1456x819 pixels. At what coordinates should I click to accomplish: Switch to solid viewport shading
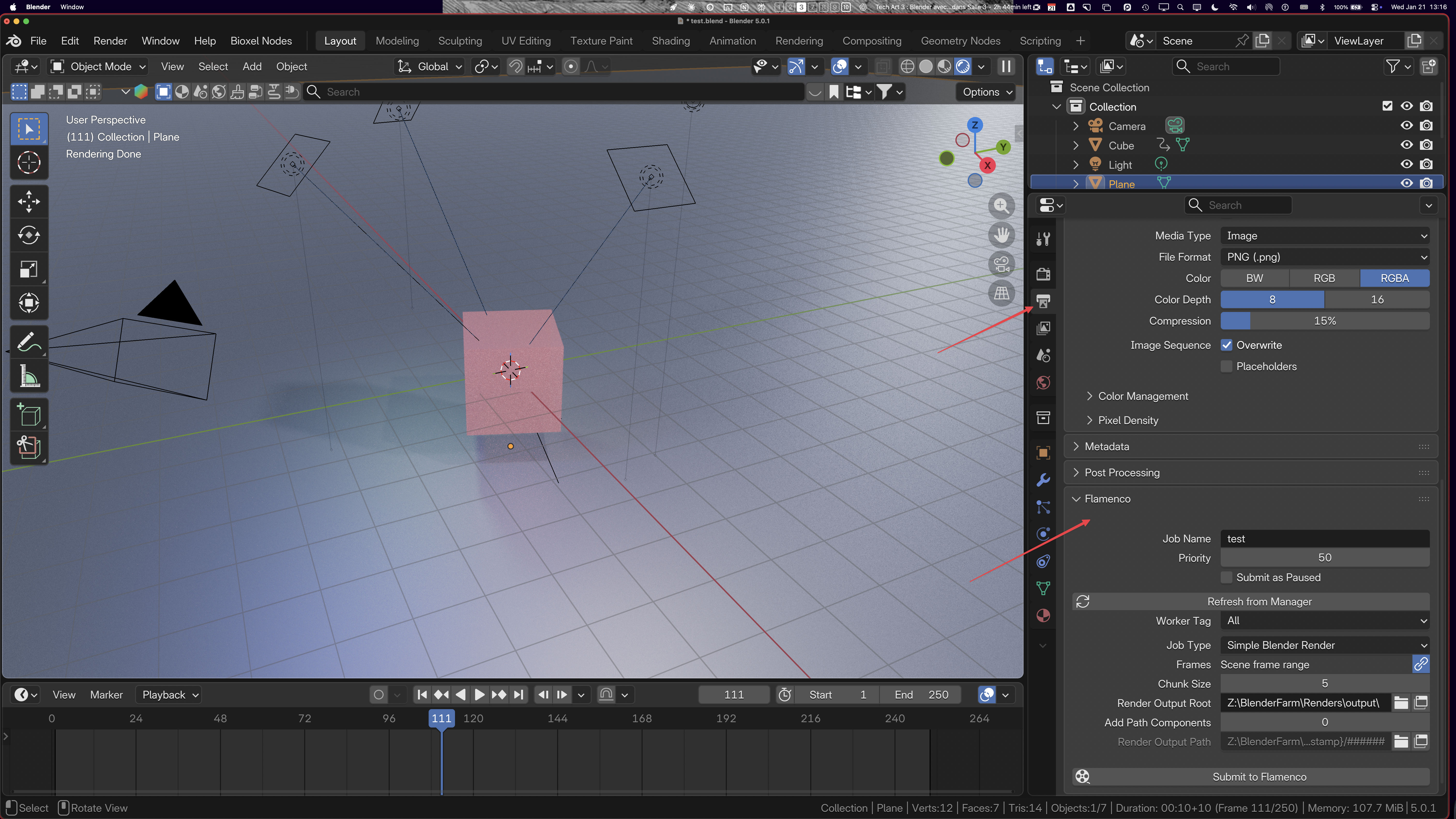pyautogui.click(x=926, y=67)
